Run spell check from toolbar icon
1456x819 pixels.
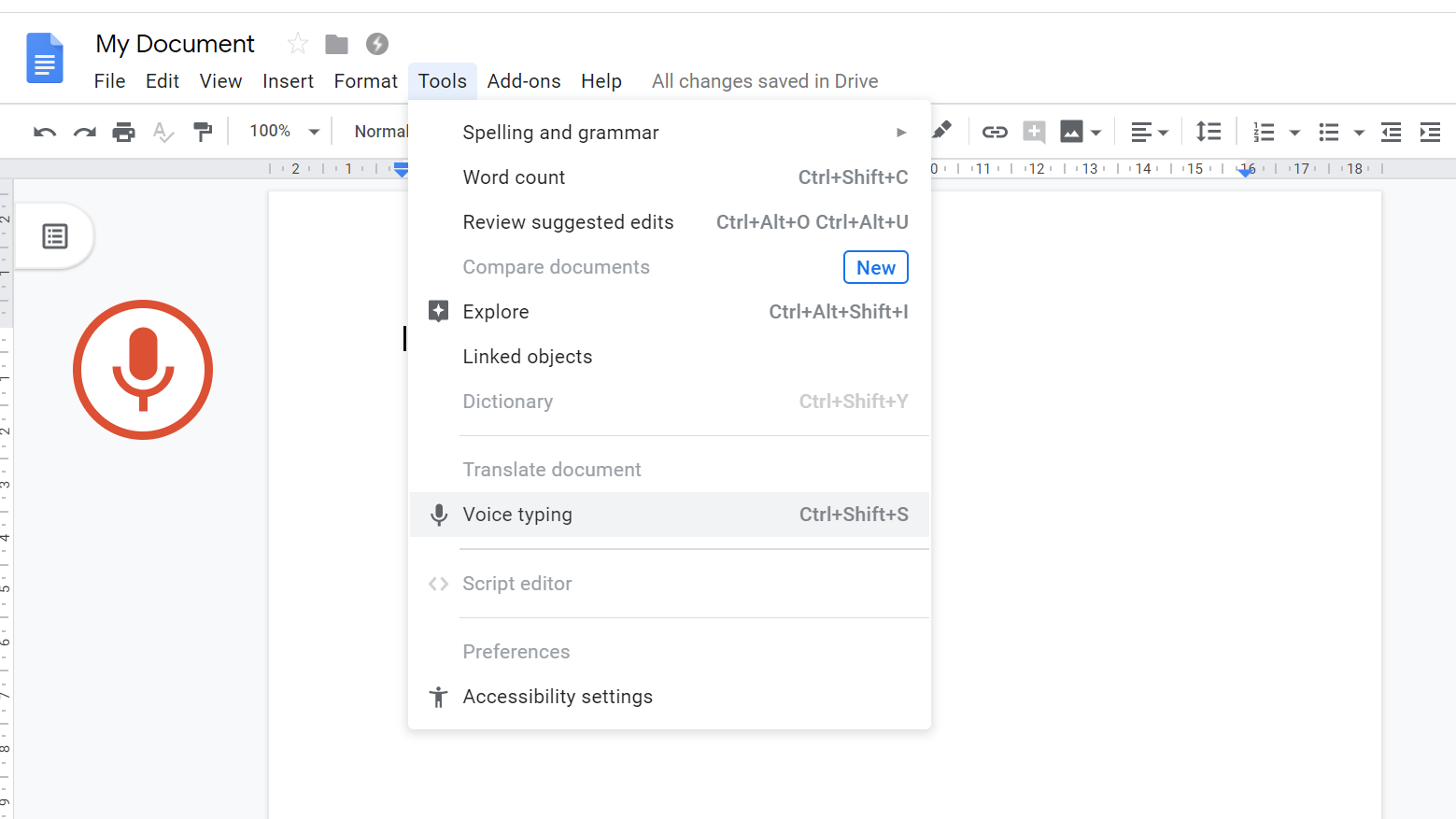[163, 132]
